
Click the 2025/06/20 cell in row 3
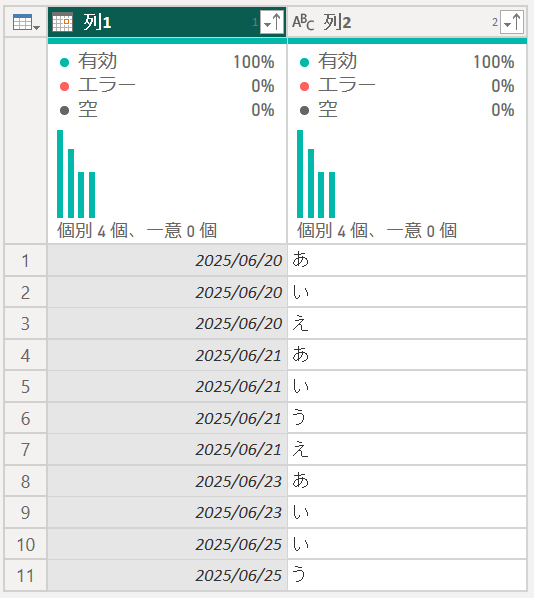167,323
